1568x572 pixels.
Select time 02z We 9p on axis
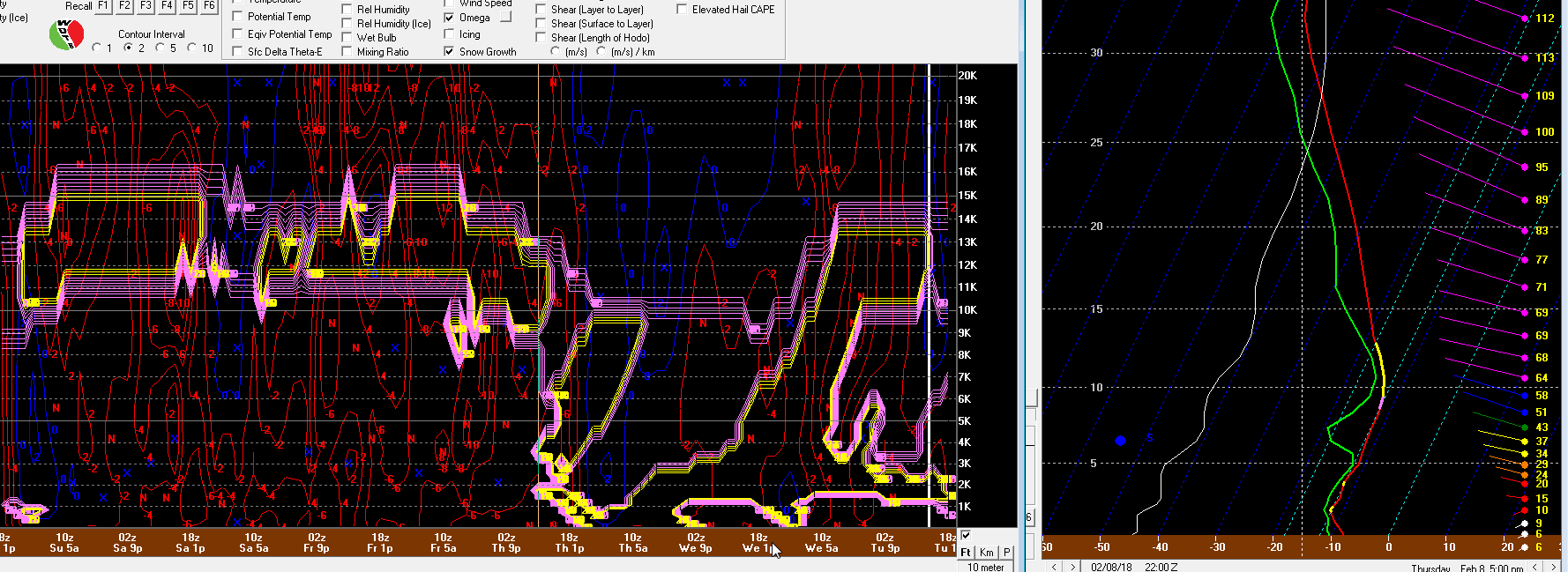point(696,542)
